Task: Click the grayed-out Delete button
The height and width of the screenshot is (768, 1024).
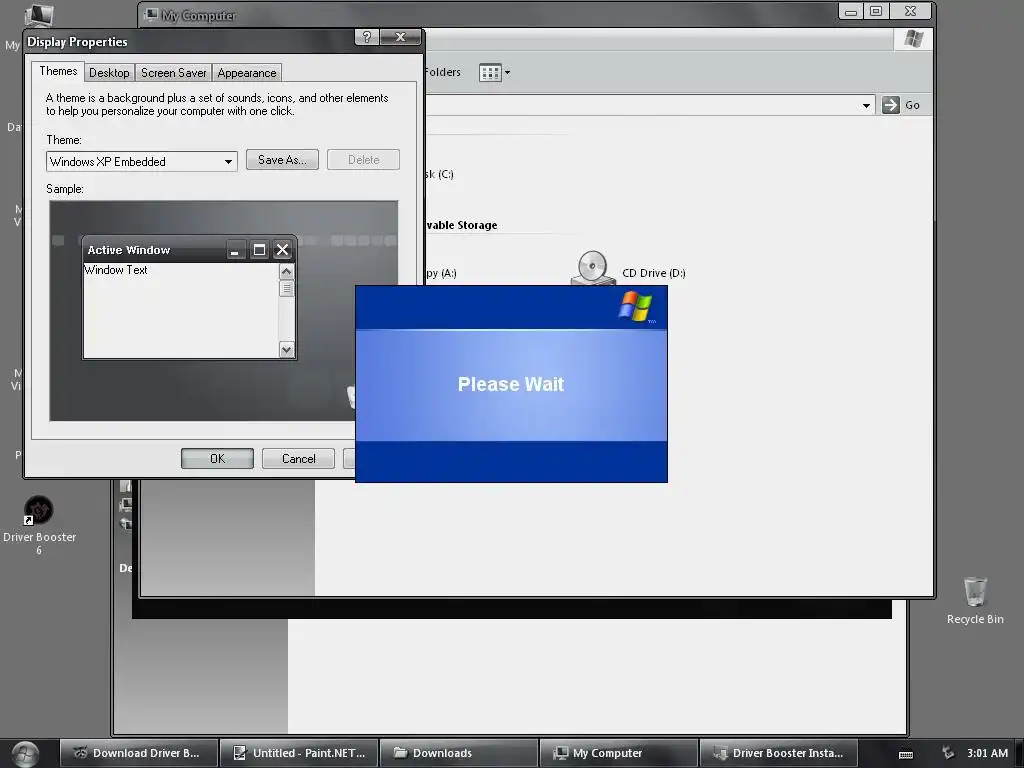Action: coord(363,160)
